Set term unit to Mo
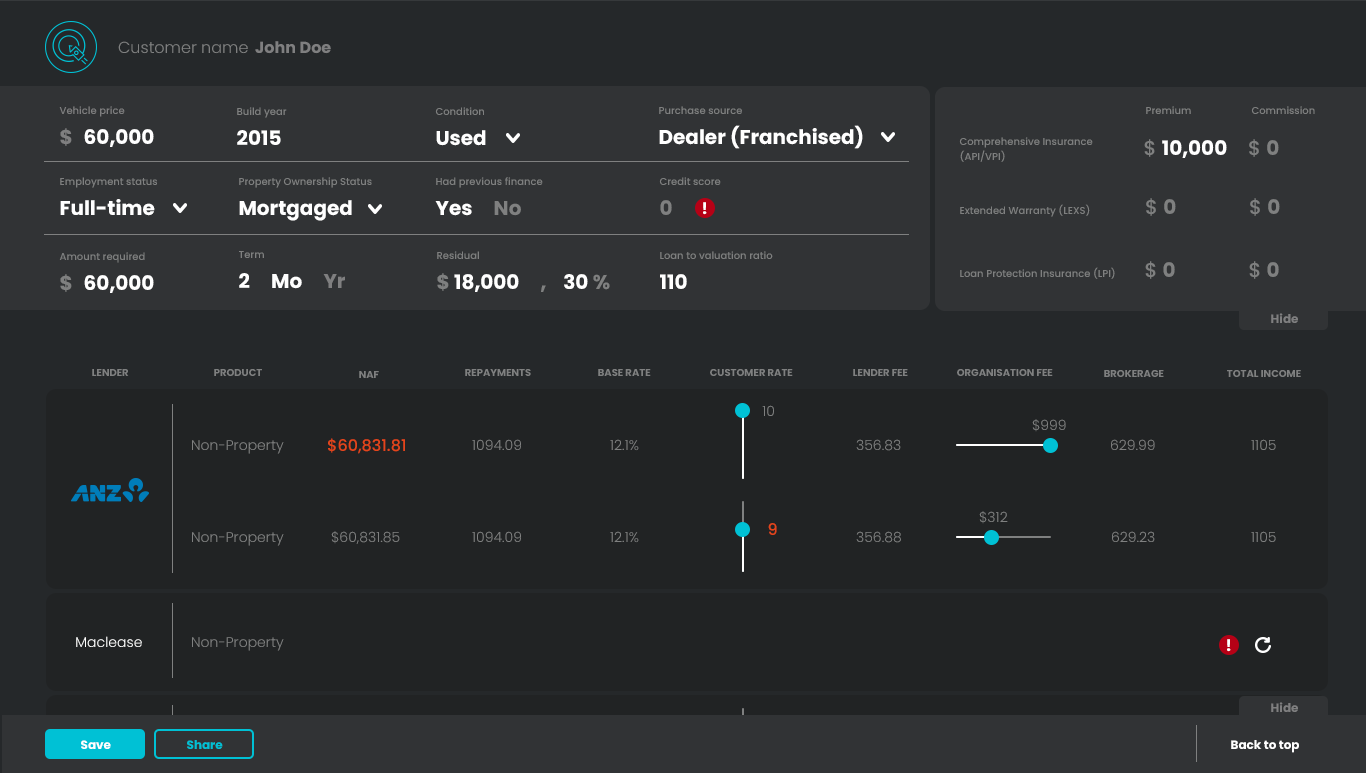This screenshot has height=773, width=1366. 286,281
